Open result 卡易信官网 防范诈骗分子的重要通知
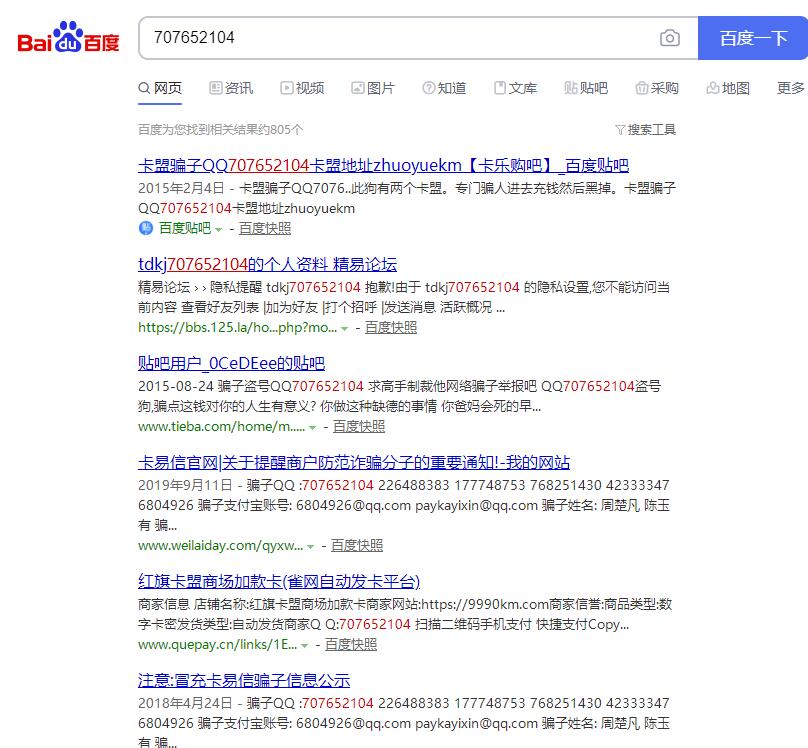 [354, 462]
